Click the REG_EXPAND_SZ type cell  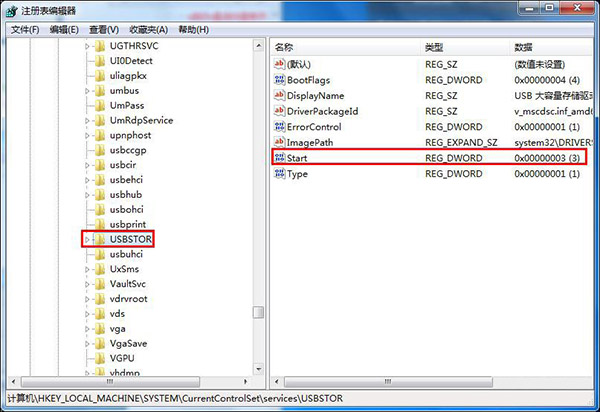click(x=461, y=143)
